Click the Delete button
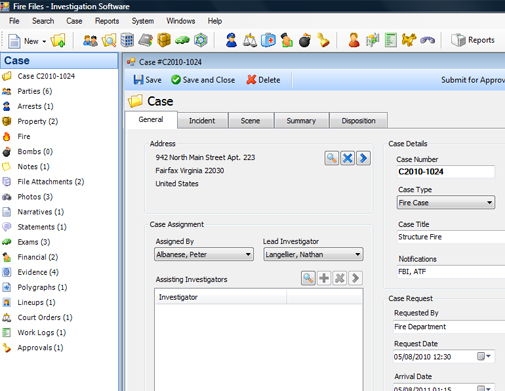Image resolution: width=505 pixels, height=391 pixels. [x=263, y=80]
